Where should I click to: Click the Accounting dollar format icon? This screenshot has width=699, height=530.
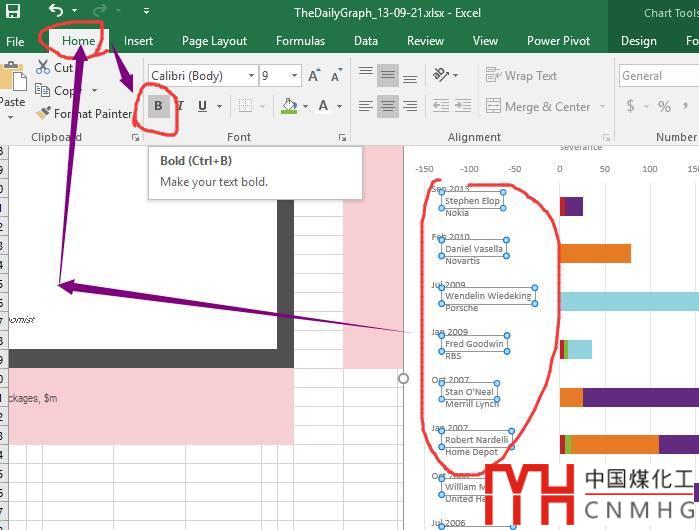point(630,106)
